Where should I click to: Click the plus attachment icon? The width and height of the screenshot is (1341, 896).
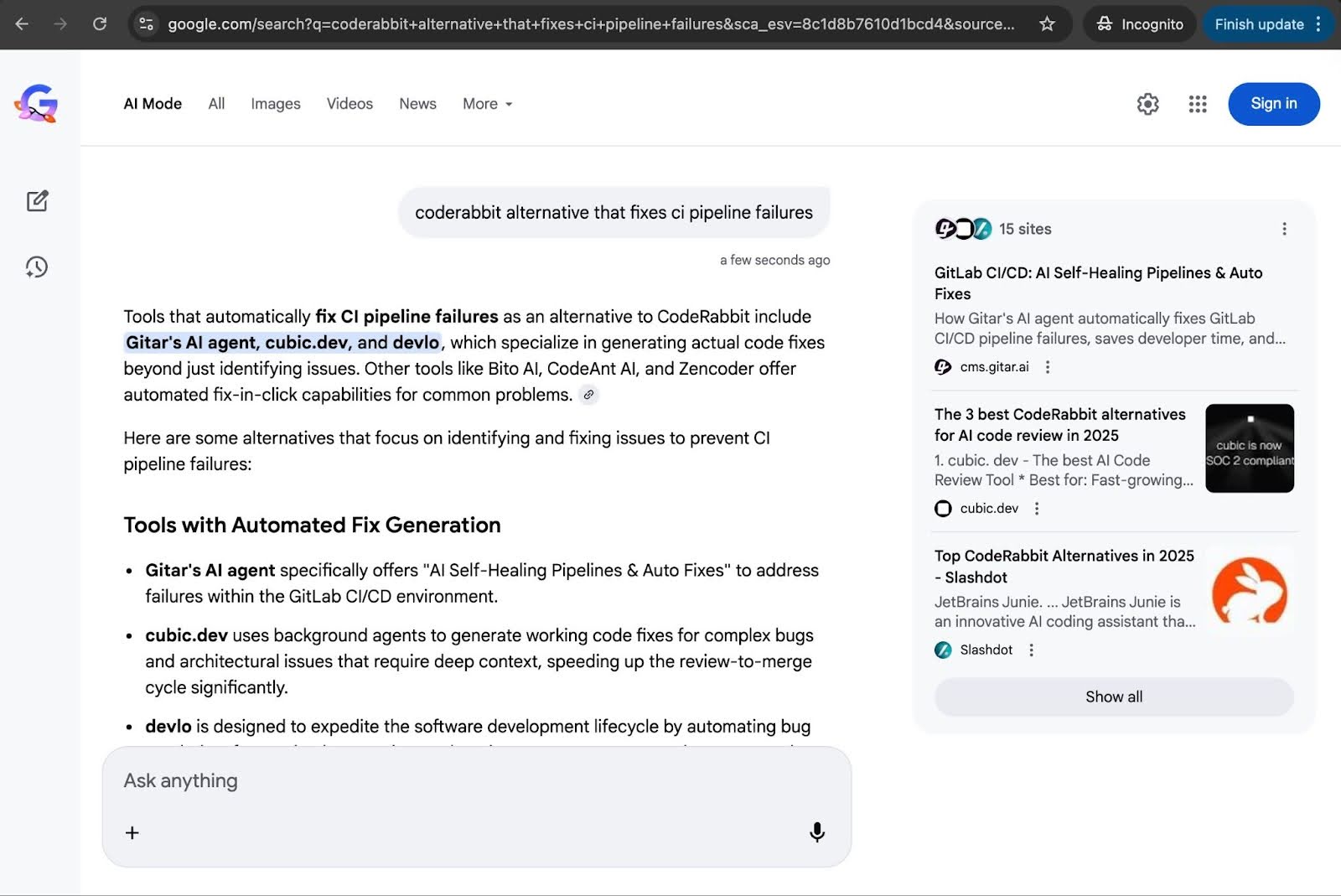coord(132,833)
